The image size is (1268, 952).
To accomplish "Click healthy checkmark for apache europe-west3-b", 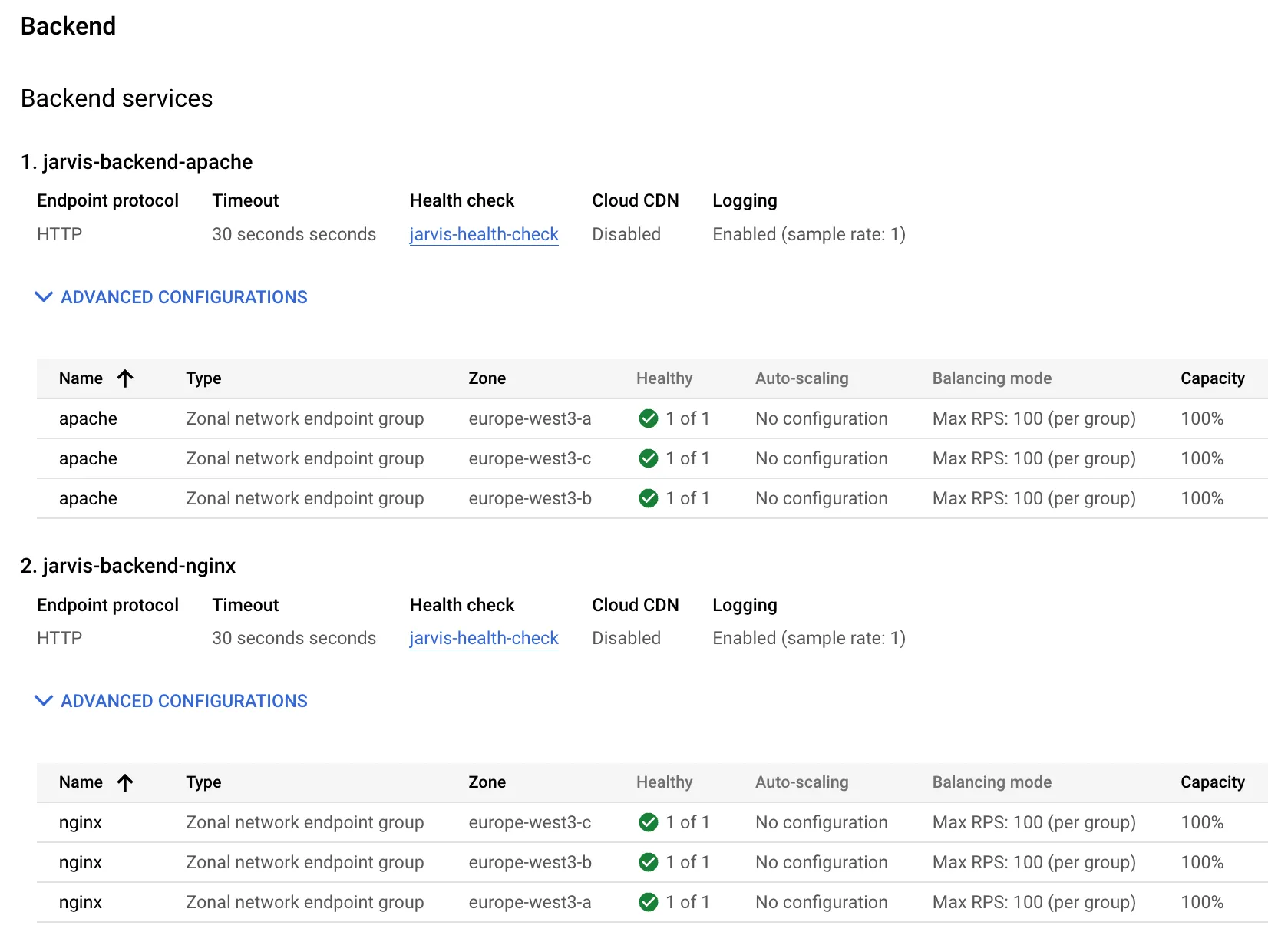I will click(648, 498).
